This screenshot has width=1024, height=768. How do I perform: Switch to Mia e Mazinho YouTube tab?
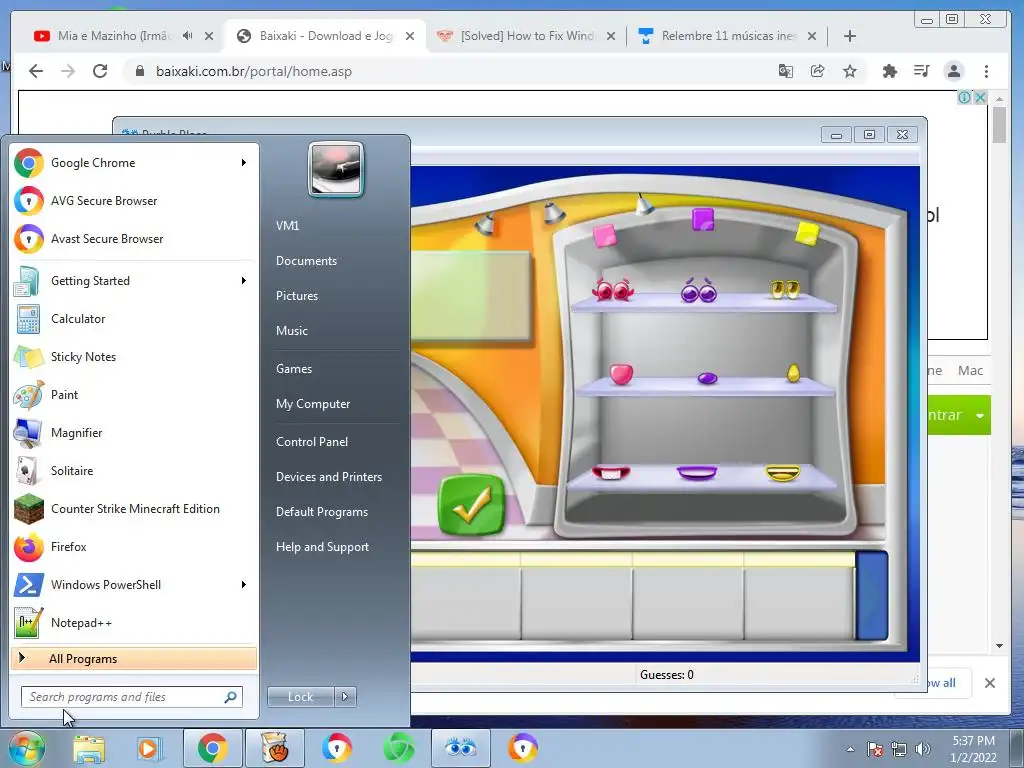114,36
